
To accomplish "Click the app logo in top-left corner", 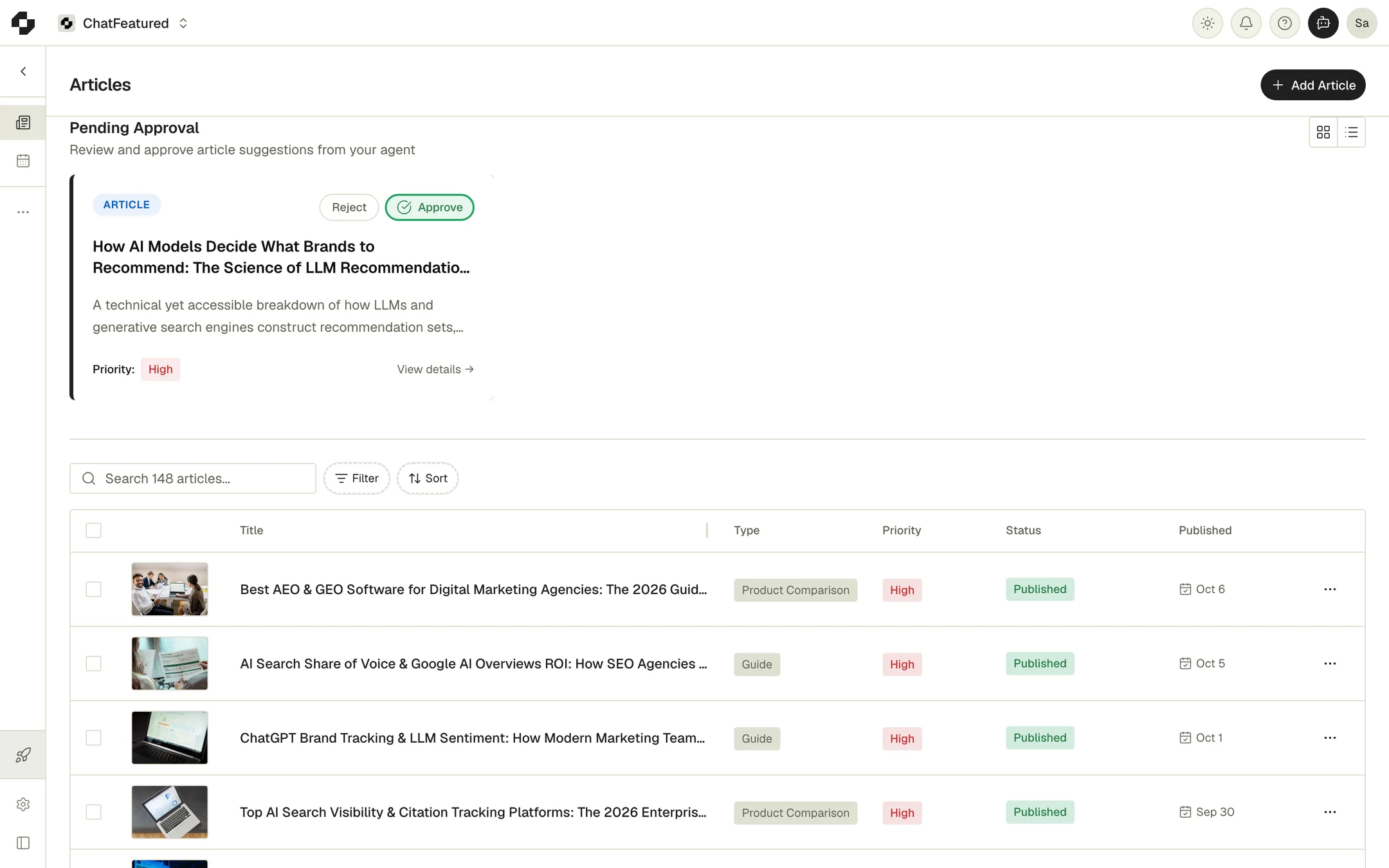I will click(23, 23).
